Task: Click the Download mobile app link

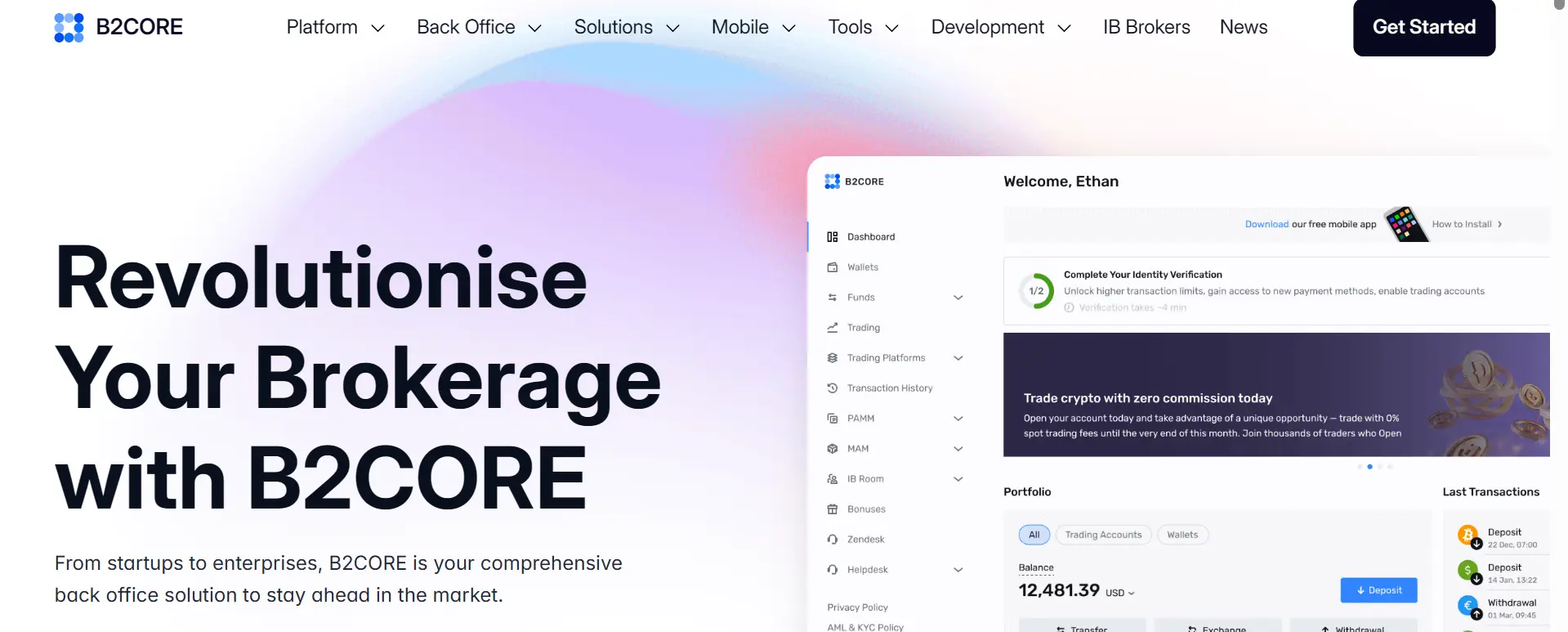Action: pos(1266,224)
